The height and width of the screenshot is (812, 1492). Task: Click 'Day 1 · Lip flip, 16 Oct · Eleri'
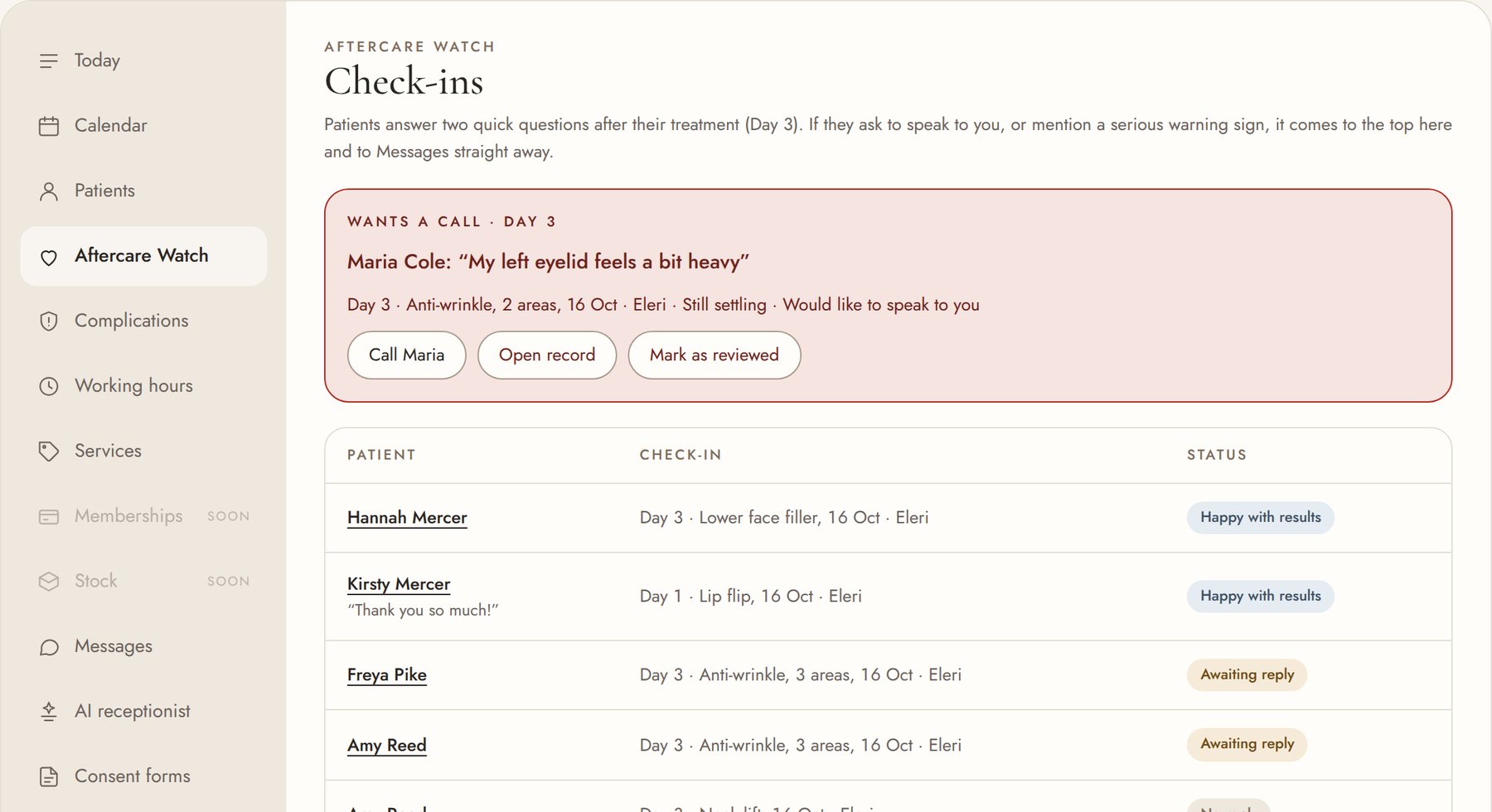pos(751,597)
